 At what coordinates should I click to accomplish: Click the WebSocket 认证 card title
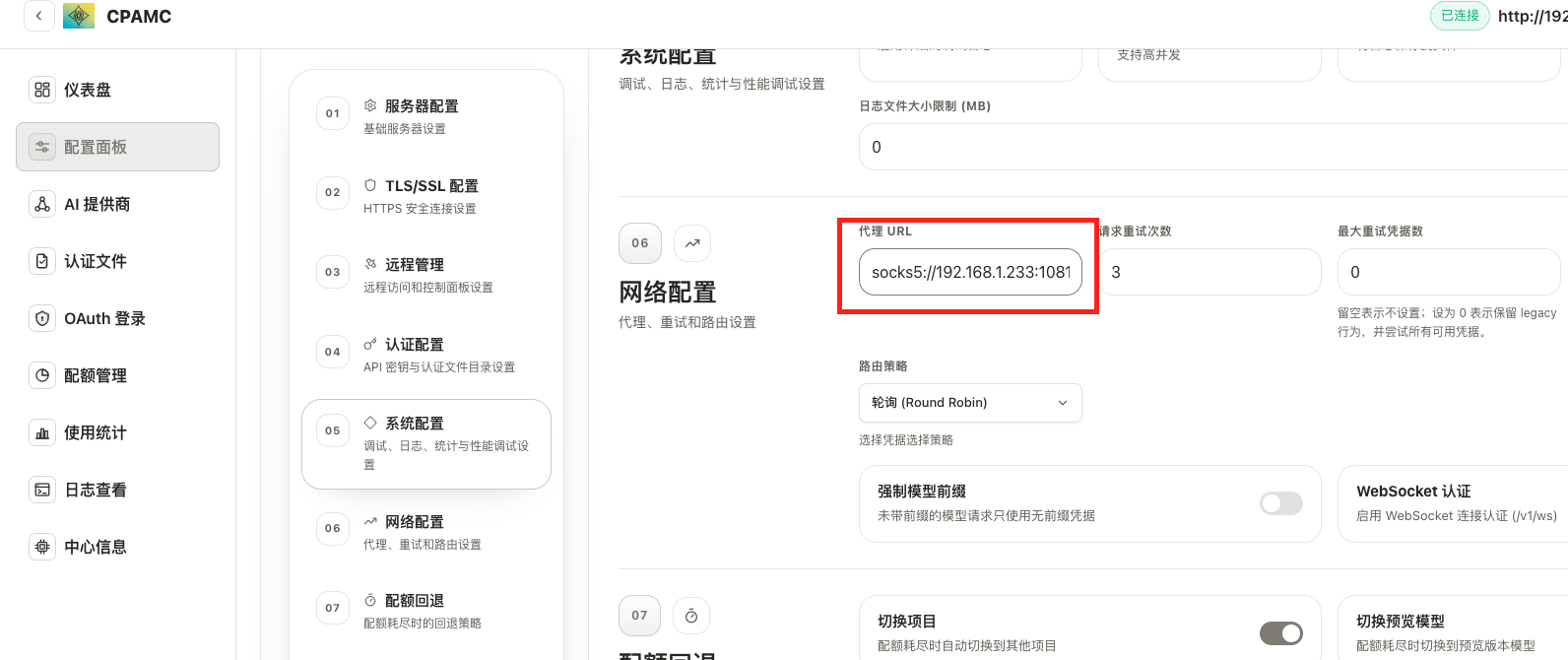click(1413, 492)
